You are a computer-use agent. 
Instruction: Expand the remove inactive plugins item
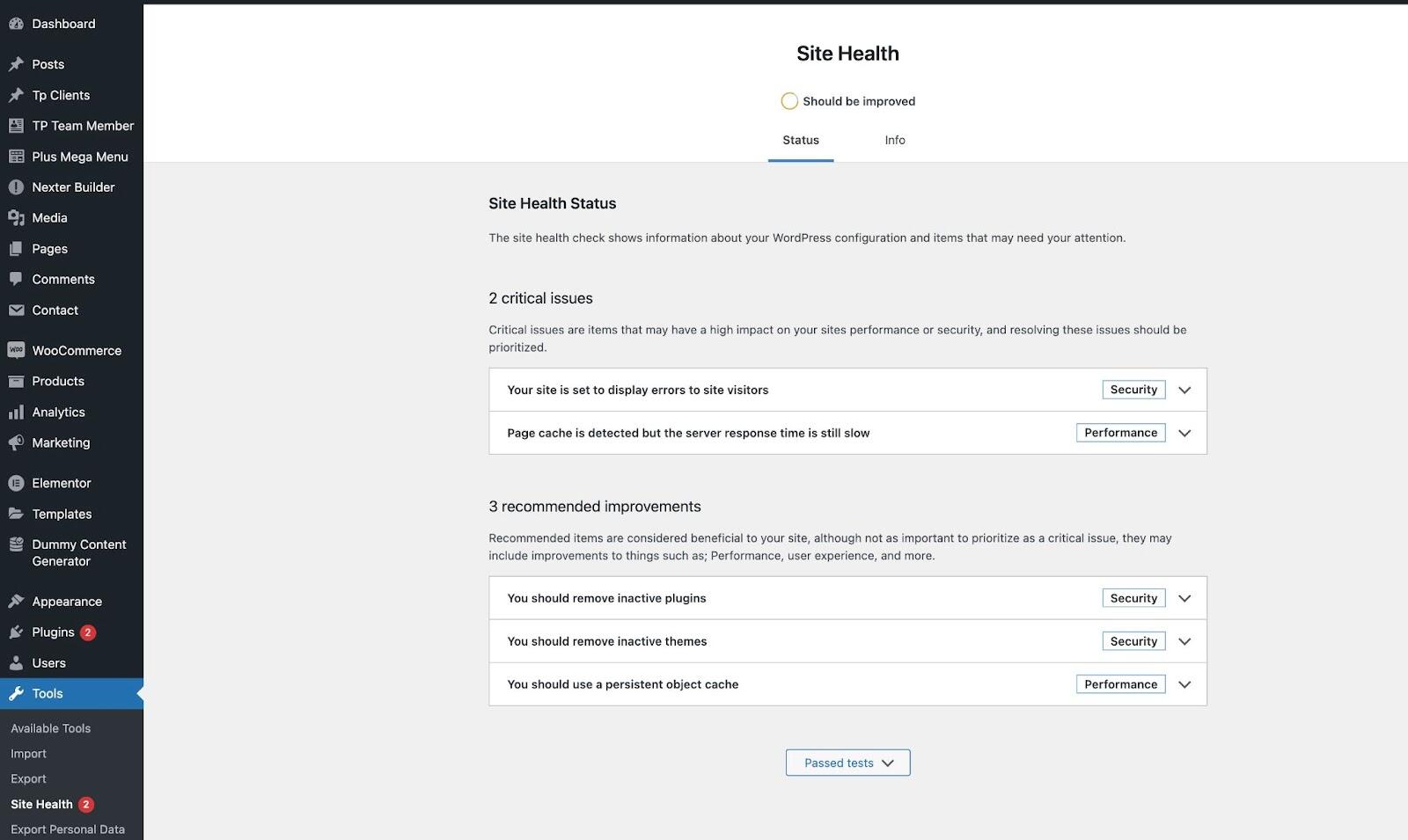click(x=1184, y=598)
